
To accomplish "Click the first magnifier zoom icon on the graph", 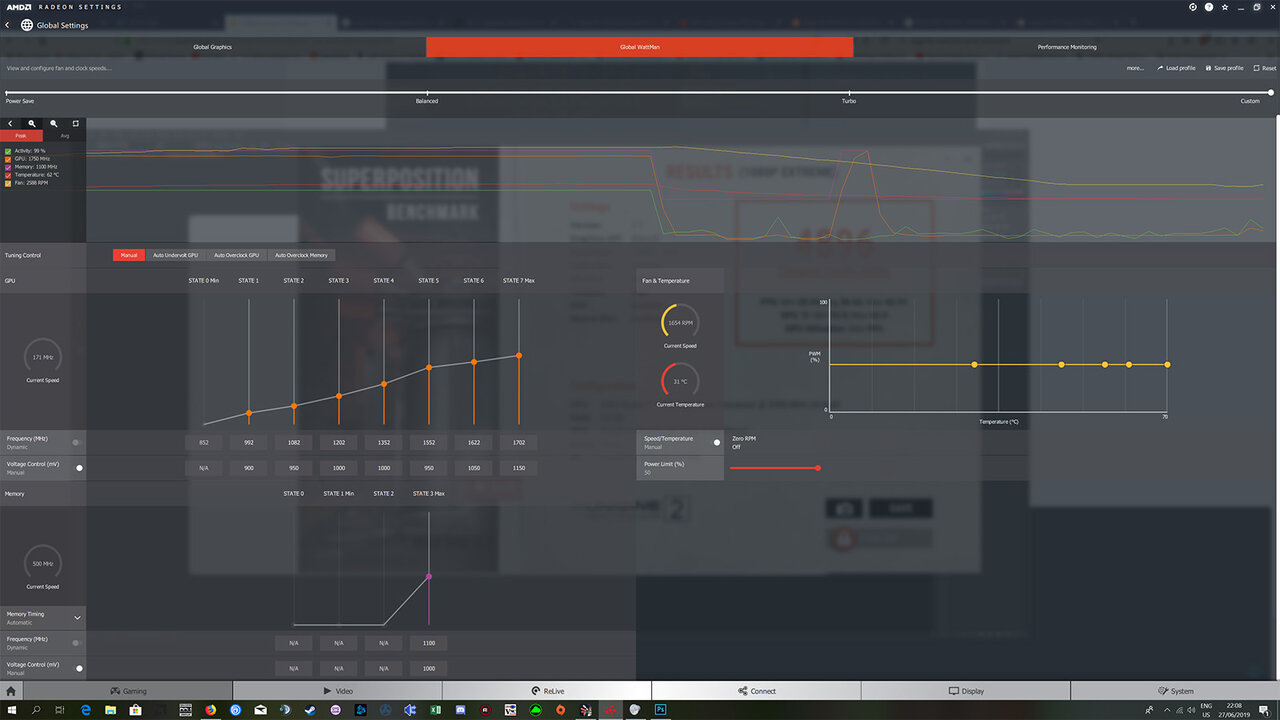I will tap(32, 124).
